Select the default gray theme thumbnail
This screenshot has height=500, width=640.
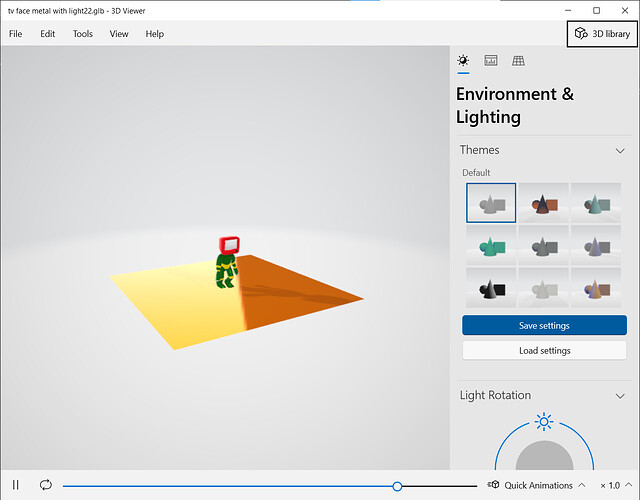click(491, 203)
